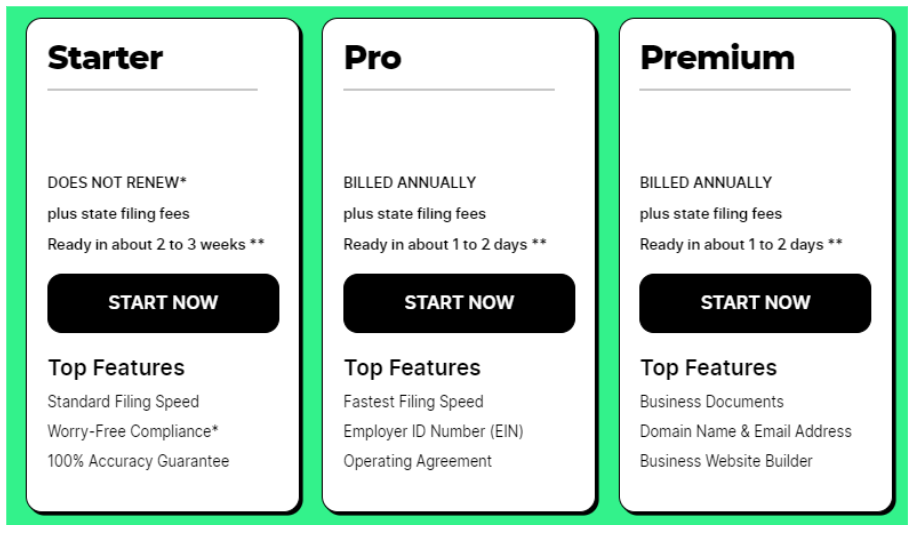918x534 pixels.
Task: Select the Starter plan heading
Action: pos(105,58)
